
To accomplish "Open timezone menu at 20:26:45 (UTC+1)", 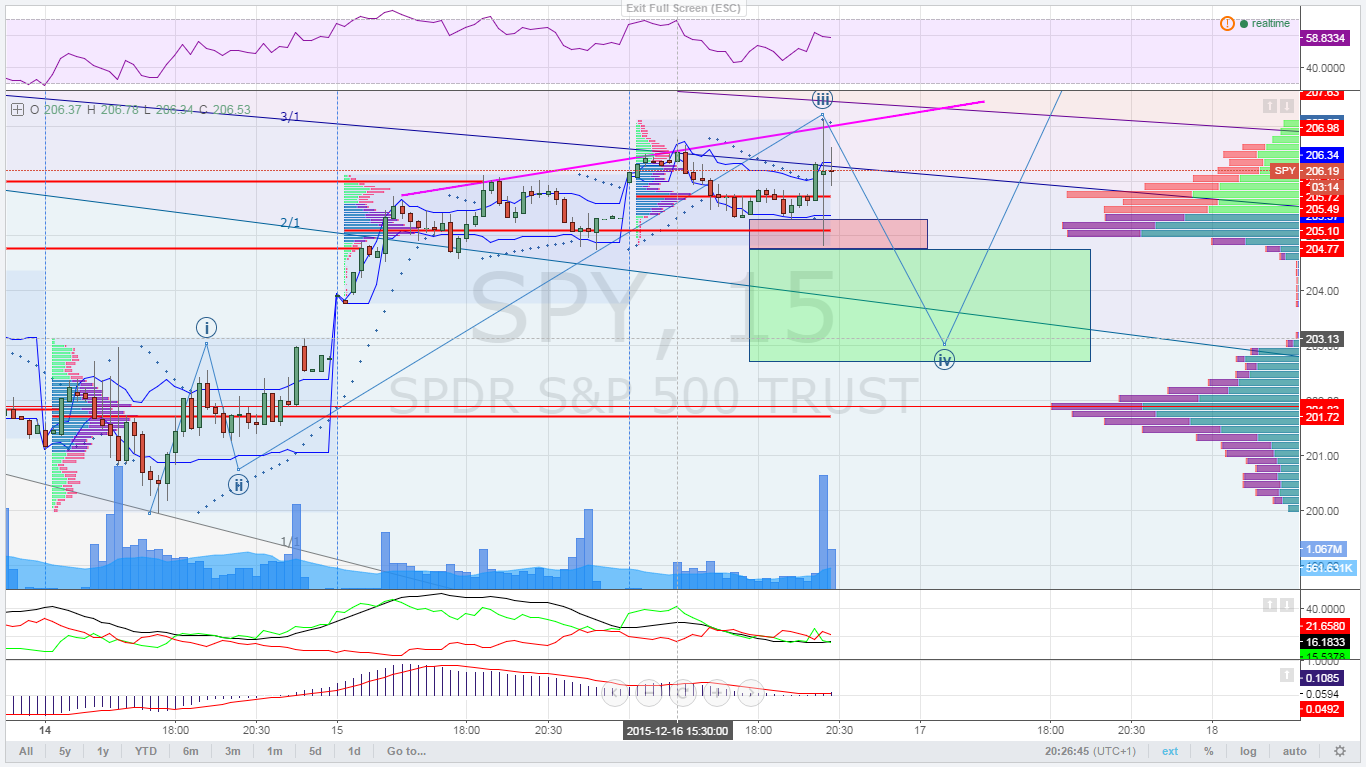I will click(1091, 751).
